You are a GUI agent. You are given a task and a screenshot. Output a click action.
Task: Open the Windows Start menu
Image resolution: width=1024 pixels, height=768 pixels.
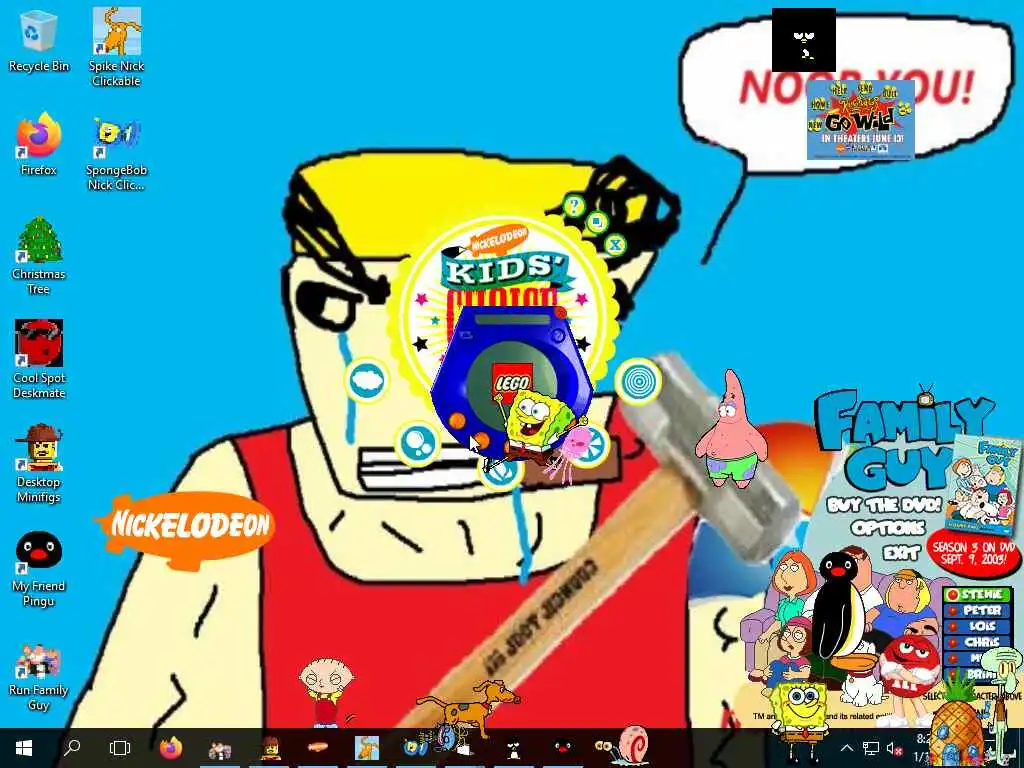[24, 748]
